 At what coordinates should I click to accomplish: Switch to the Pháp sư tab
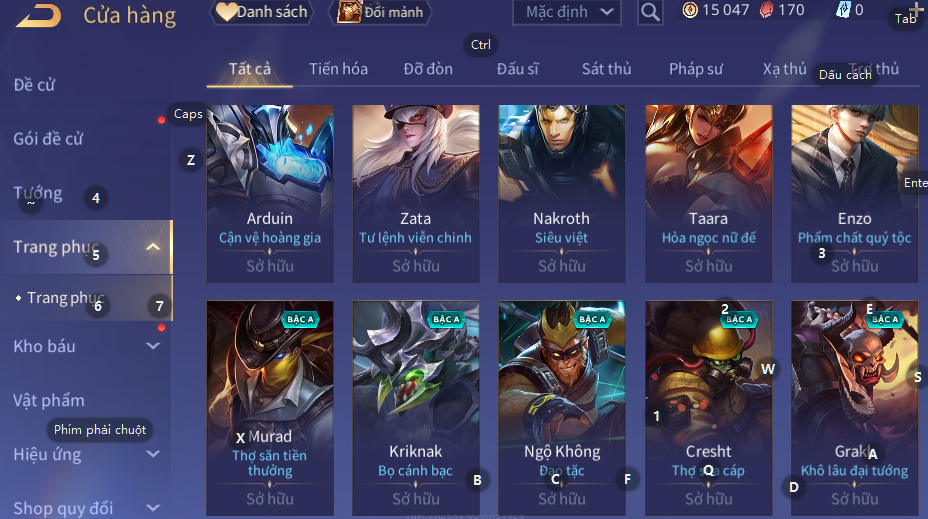coord(696,69)
